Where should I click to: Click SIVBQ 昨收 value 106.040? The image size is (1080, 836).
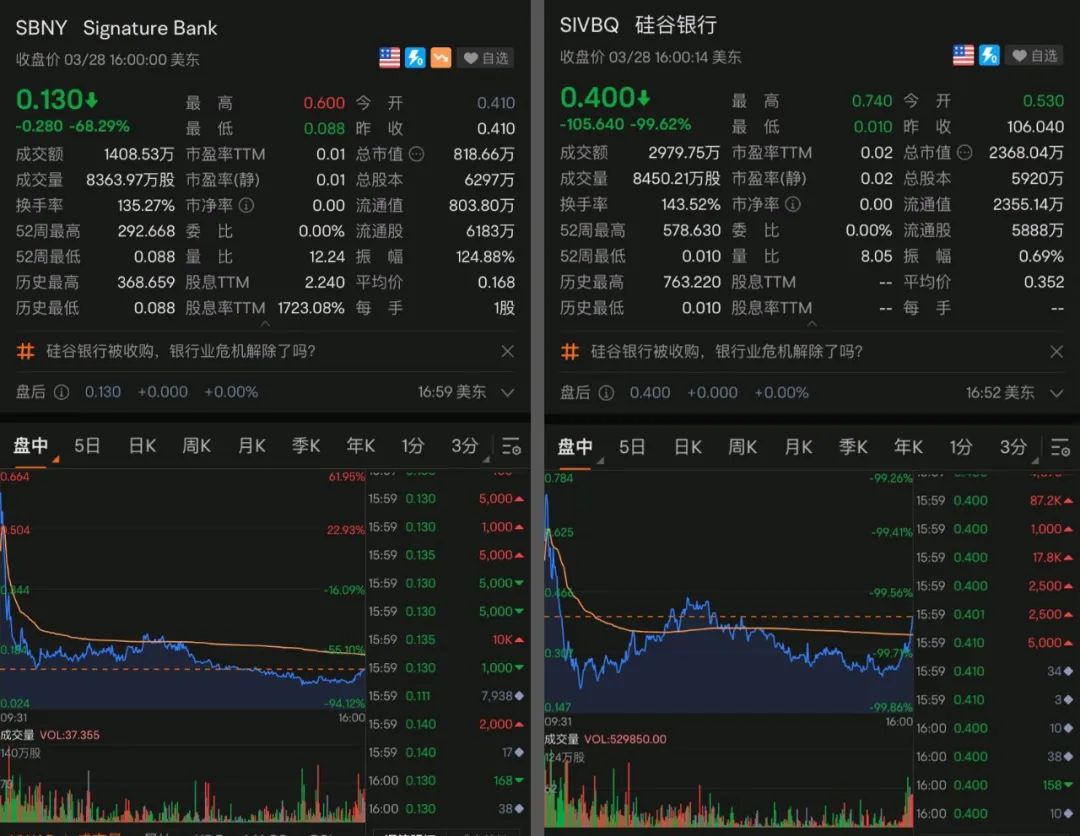pyautogui.click(x=1035, y=127)
